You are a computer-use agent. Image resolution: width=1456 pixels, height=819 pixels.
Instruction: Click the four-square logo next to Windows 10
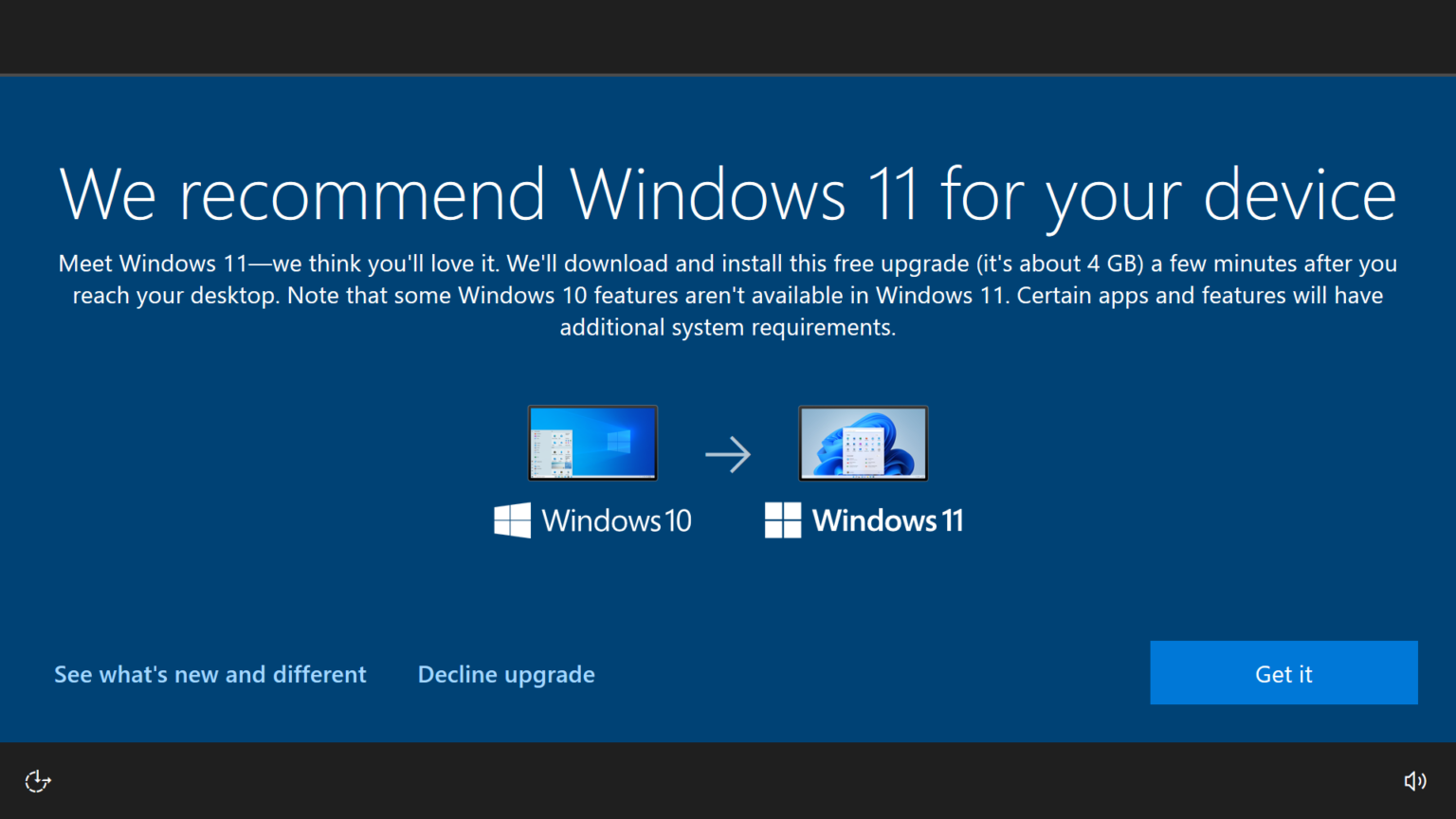512,519
